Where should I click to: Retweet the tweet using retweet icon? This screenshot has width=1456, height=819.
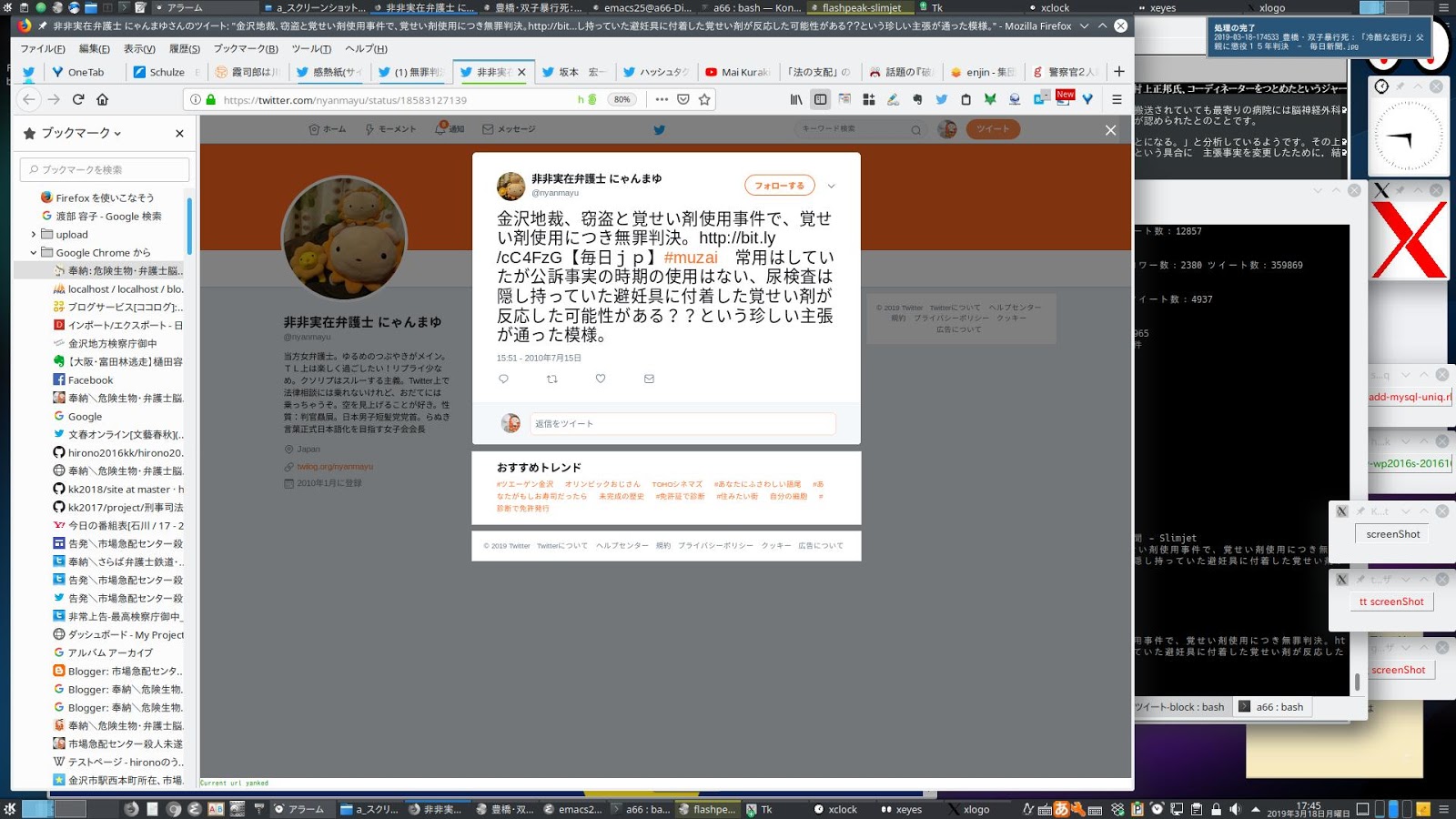551,379
